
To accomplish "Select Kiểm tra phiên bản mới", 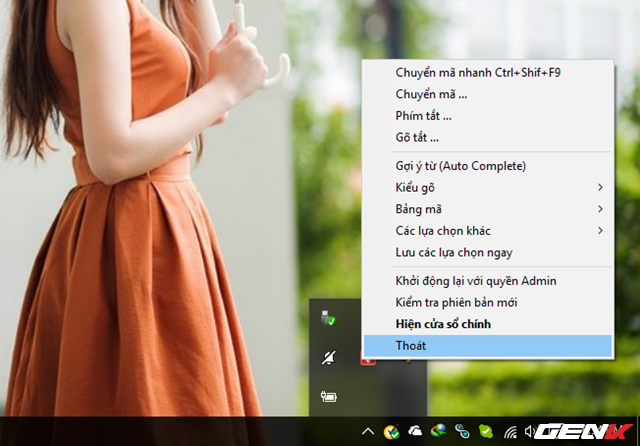I will (x=488, y=303).
